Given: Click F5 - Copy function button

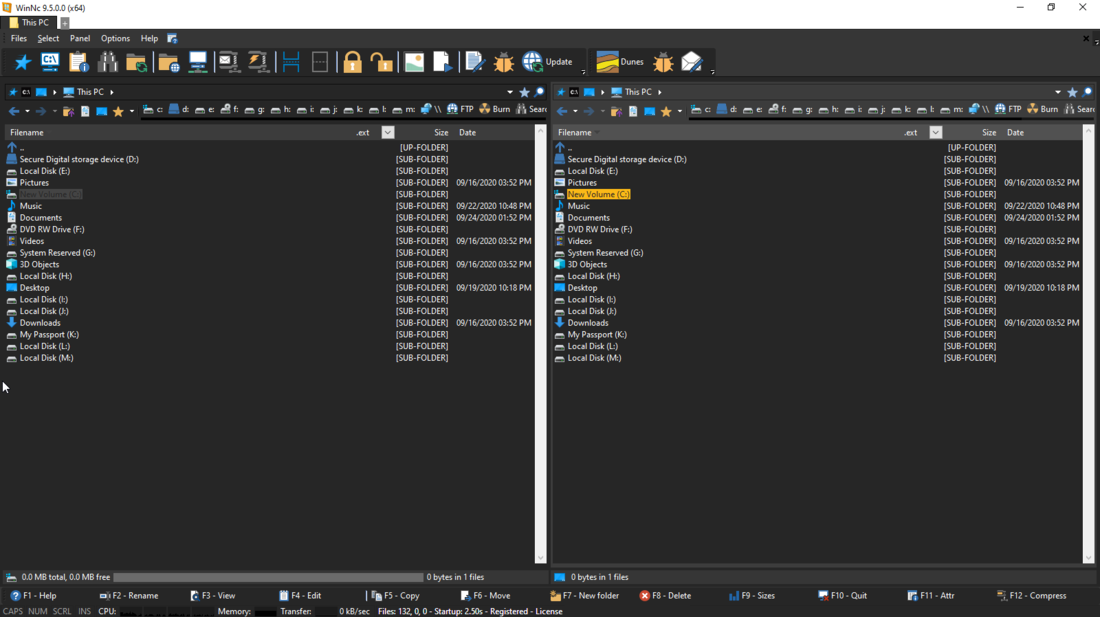Looking at the screenshot, I should [396, 595].
